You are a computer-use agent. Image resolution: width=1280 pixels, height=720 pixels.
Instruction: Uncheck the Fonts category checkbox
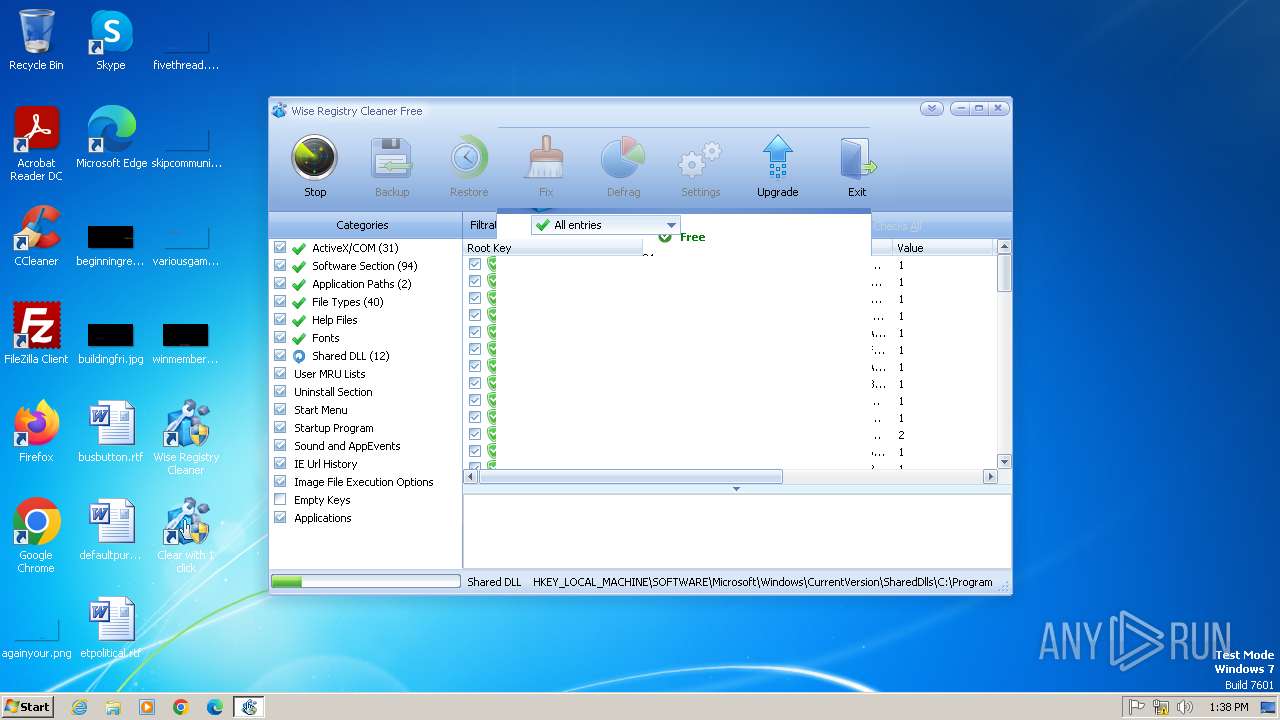tap(280, 338)
